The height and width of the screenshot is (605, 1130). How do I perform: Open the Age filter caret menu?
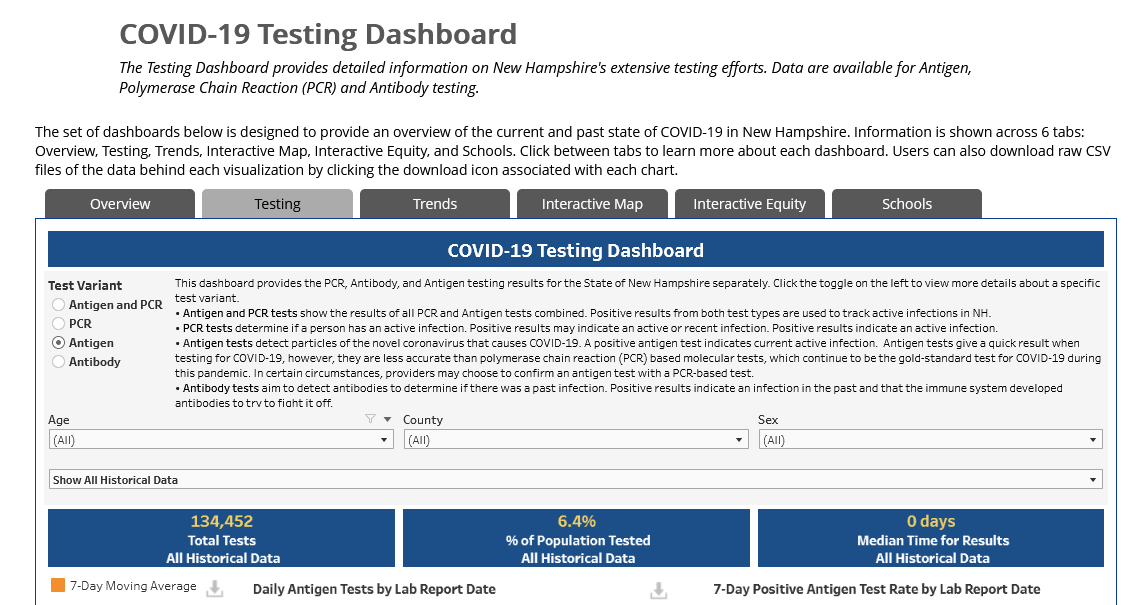pyautogui.click(x=387, y=419)
